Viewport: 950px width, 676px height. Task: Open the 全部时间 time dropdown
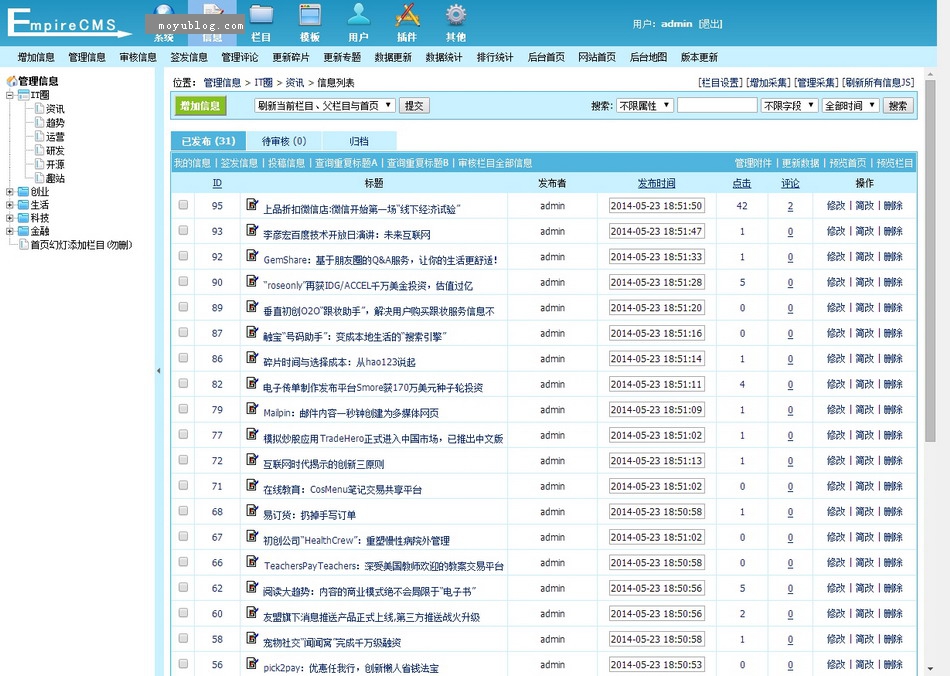point(851,105)
